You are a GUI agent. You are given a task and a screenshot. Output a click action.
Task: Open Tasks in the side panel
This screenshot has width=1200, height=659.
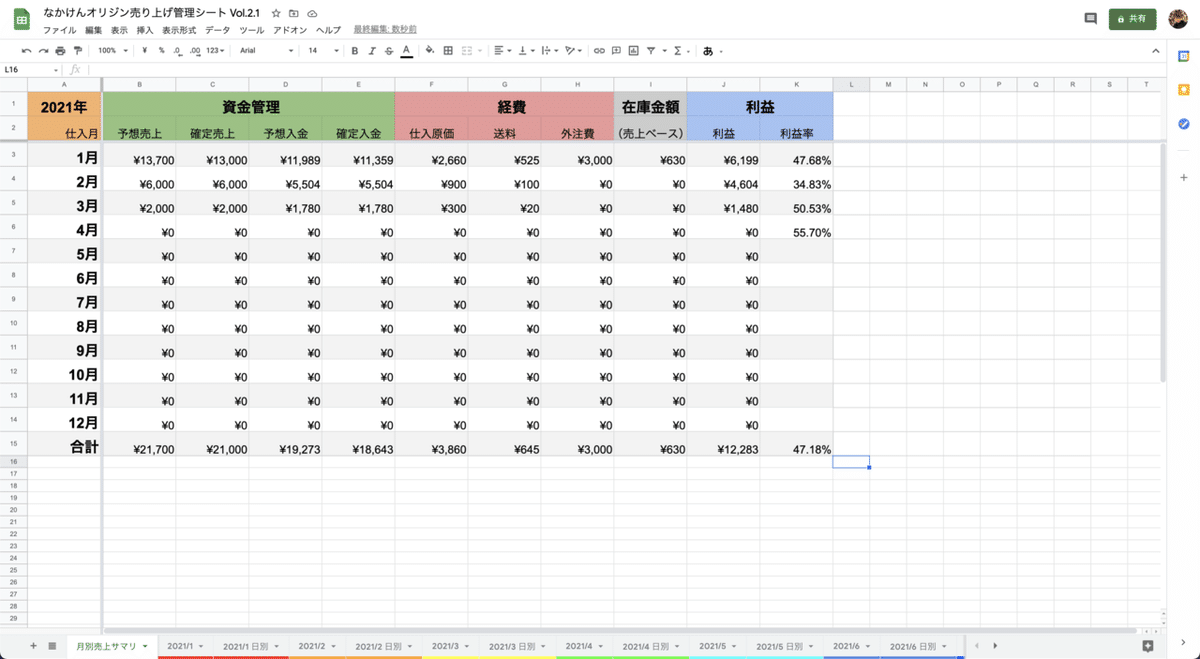1184,123
